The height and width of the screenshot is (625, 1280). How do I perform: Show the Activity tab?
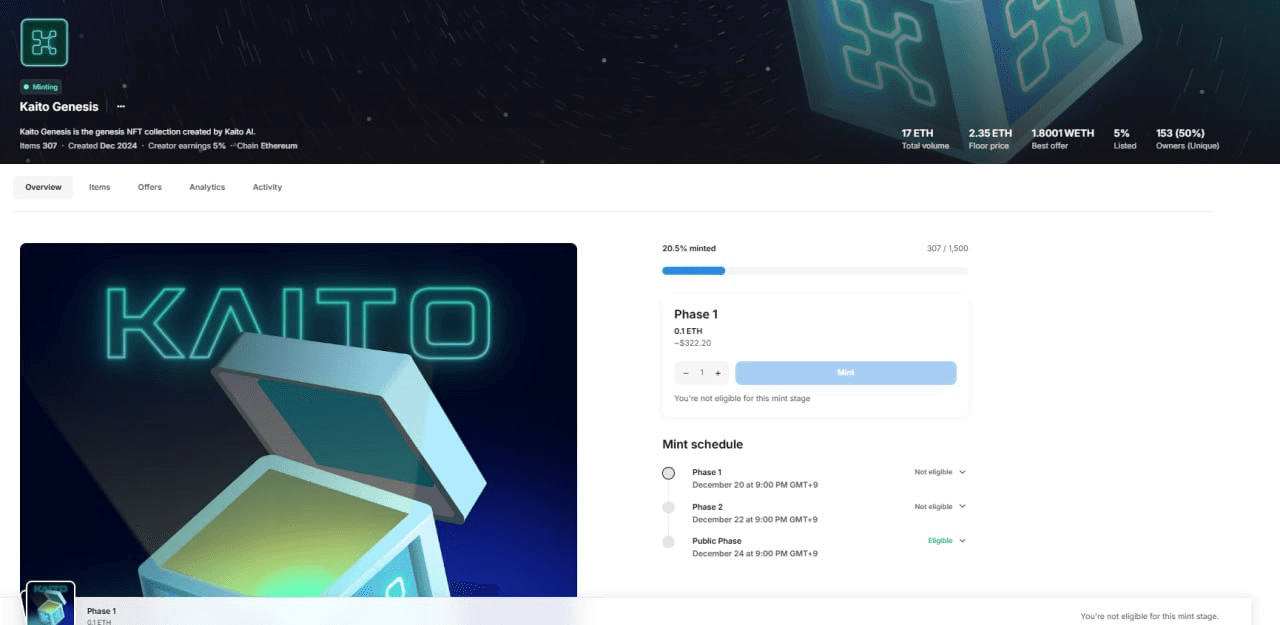267,187
